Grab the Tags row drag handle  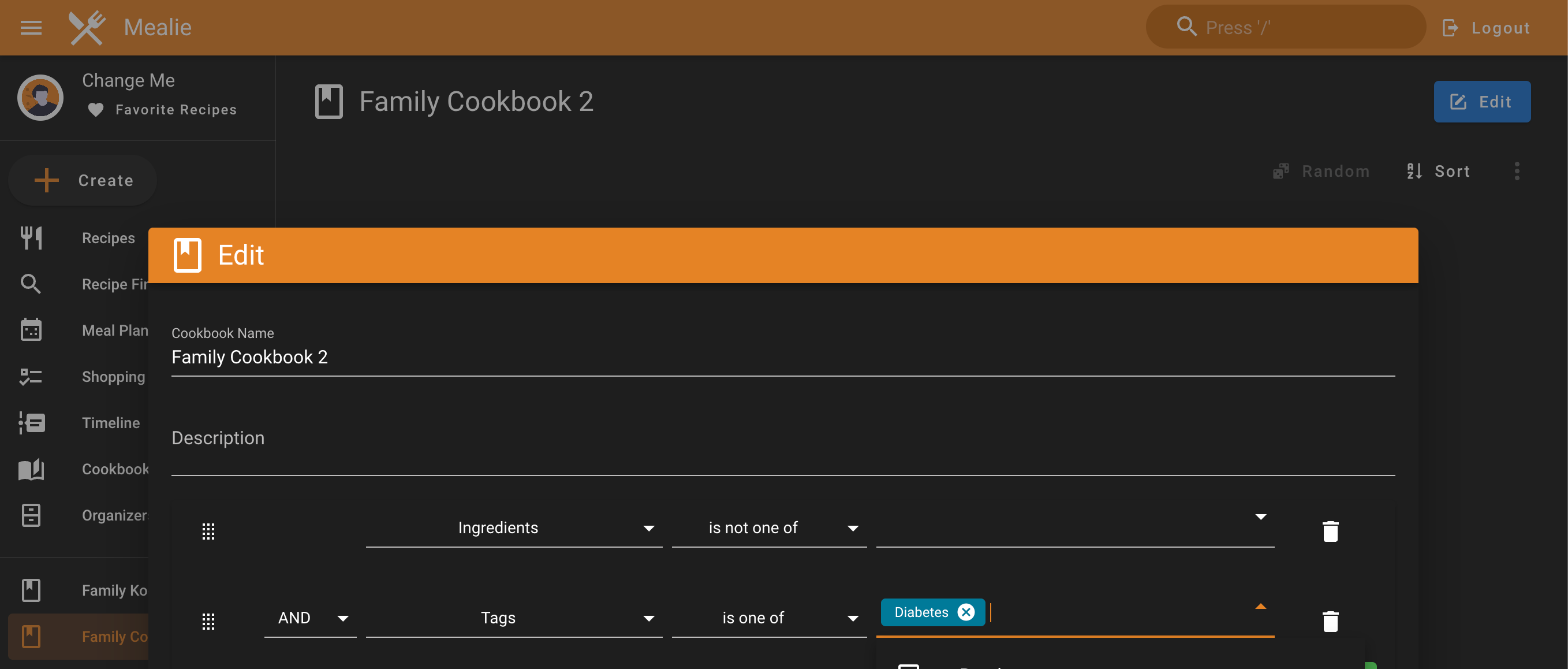(208, 621)
